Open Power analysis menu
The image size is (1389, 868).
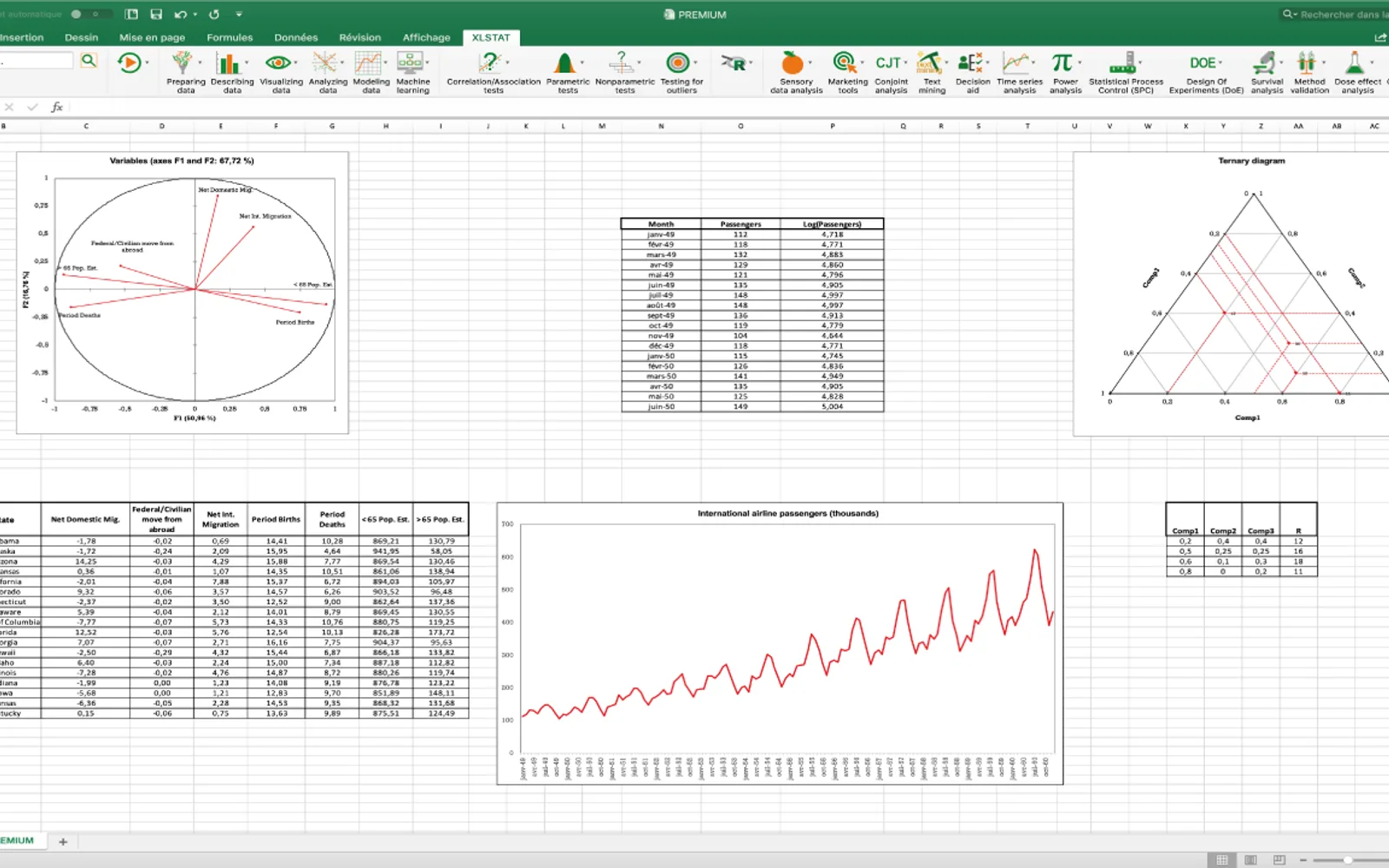pos(1065,72)
